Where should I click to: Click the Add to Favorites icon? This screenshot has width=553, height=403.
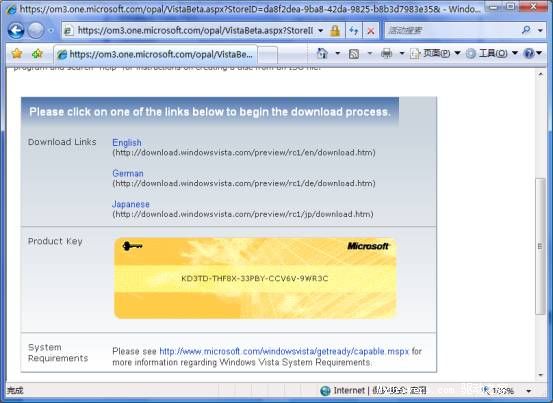tap(37, 54)
